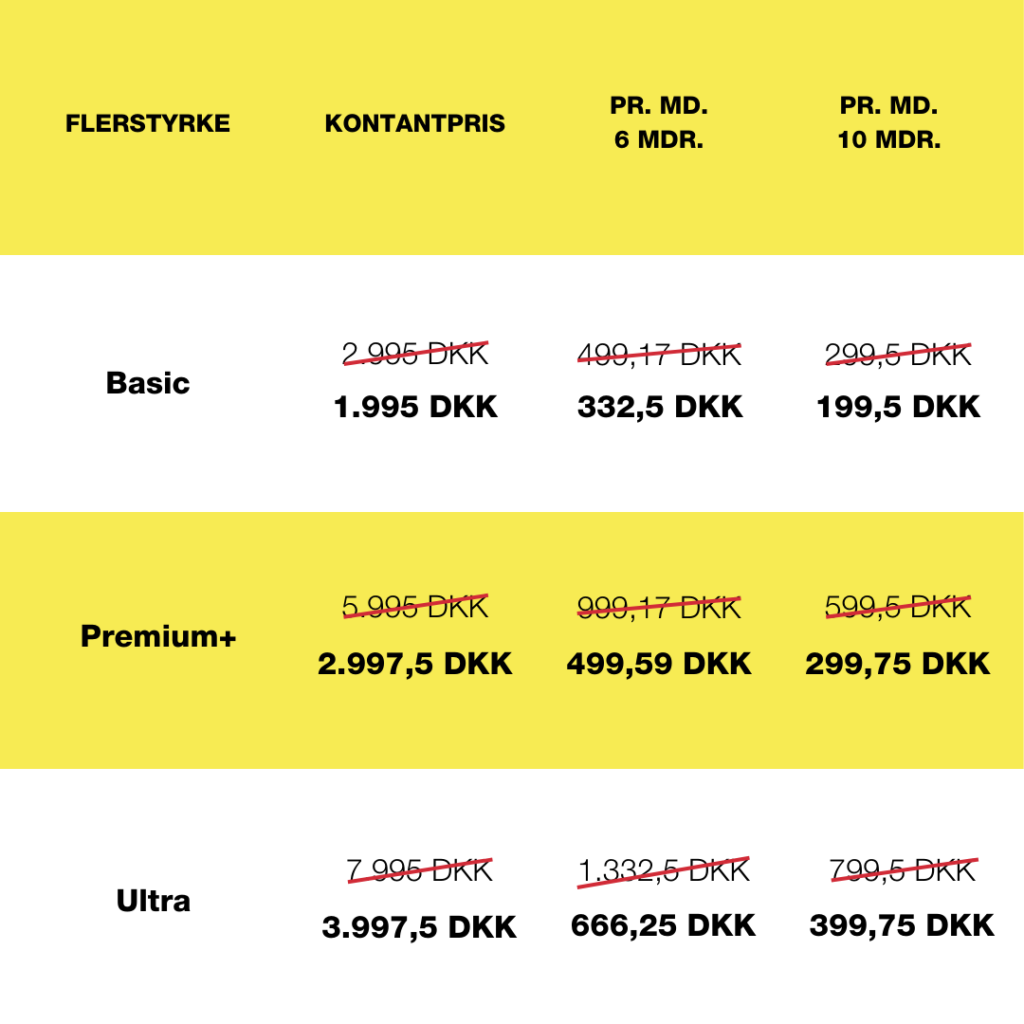Select the 2.997,5 DKK Premium+ price
Image resolution: width=1024 pixels, height=1024 pixels.
coord(415,664)
